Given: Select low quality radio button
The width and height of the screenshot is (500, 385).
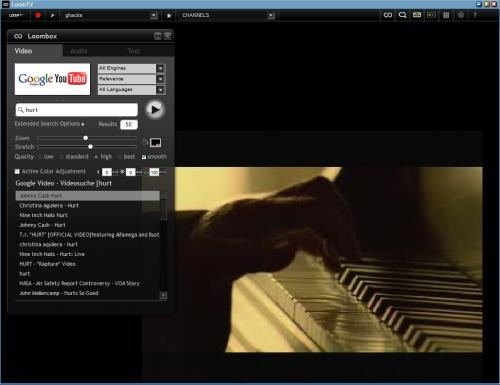Looking at the screenshot, I should (x=40, y=157).
